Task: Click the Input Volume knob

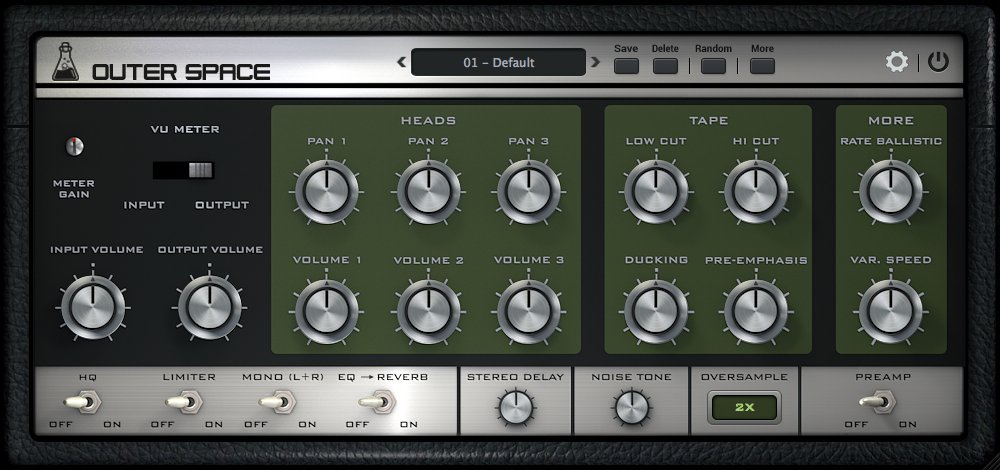Action: click(x=93, y=307)
